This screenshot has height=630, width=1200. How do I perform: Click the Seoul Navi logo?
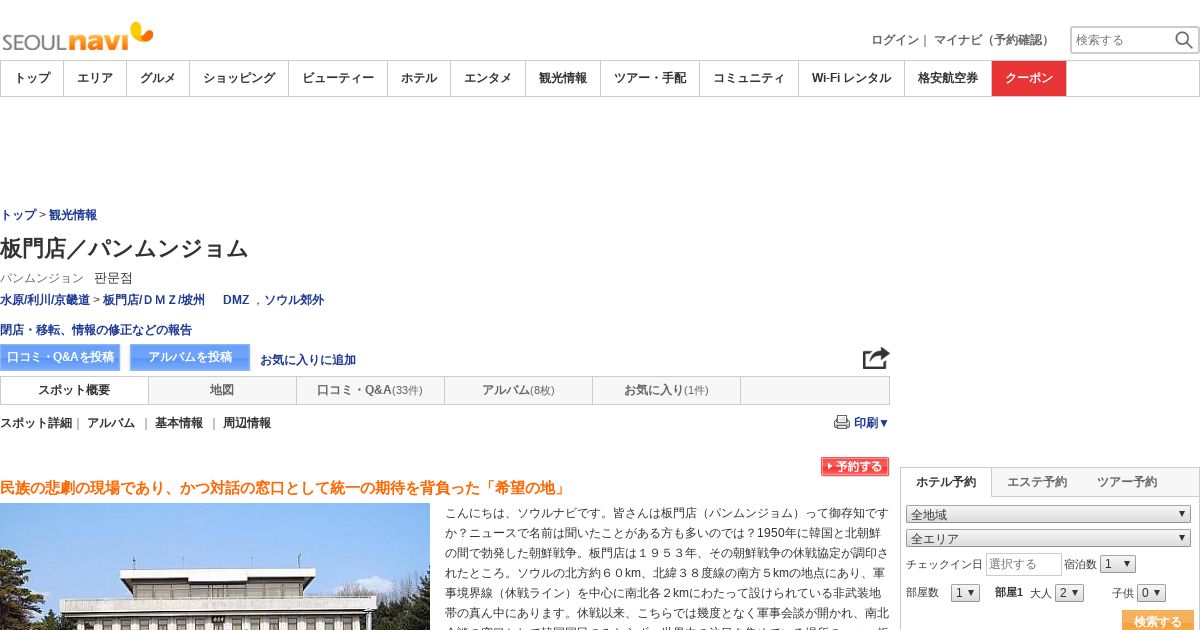click(x=77, y=38)
